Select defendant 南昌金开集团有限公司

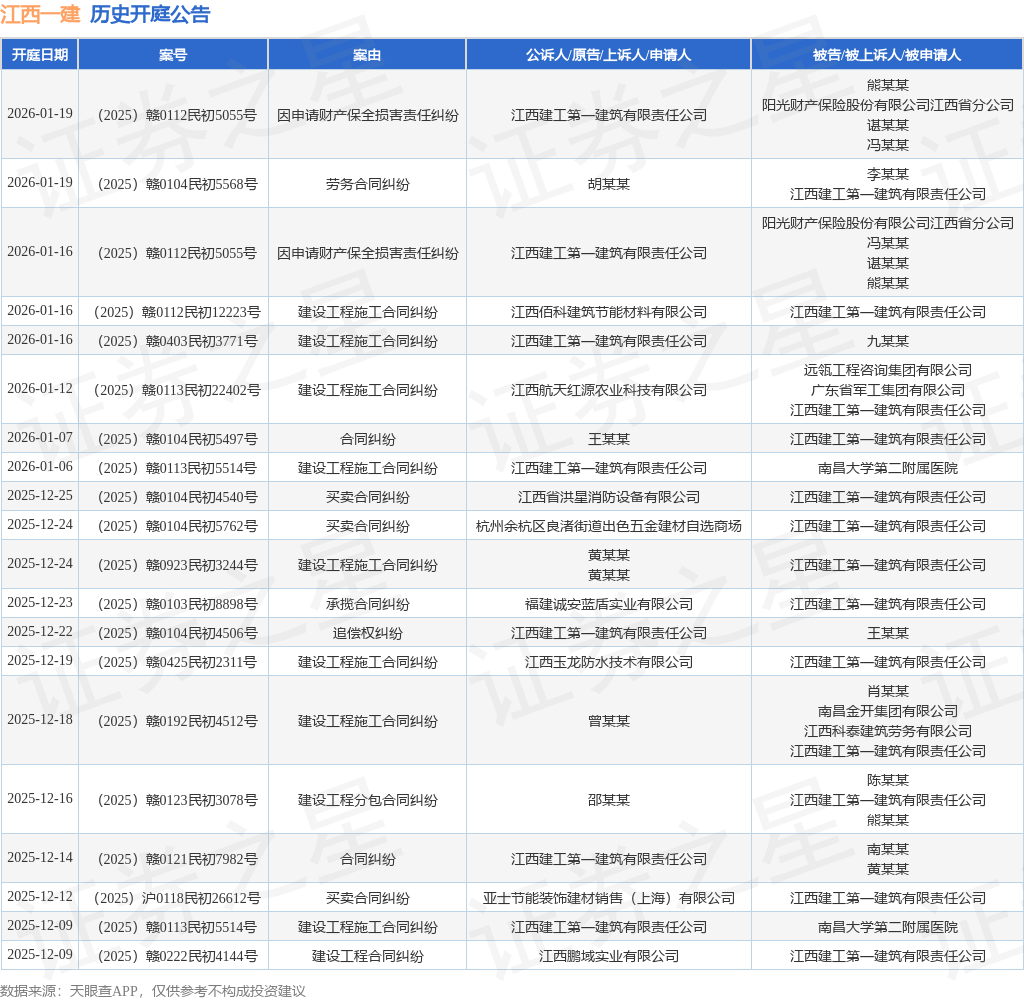(x=887, y=711)
